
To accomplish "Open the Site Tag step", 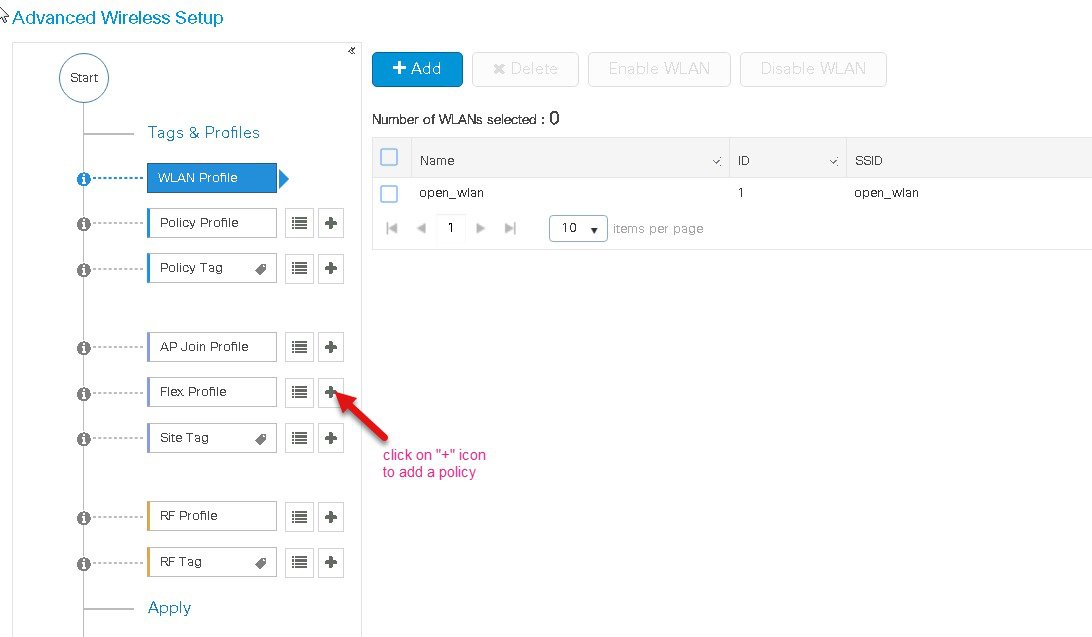I will point(212,438).
